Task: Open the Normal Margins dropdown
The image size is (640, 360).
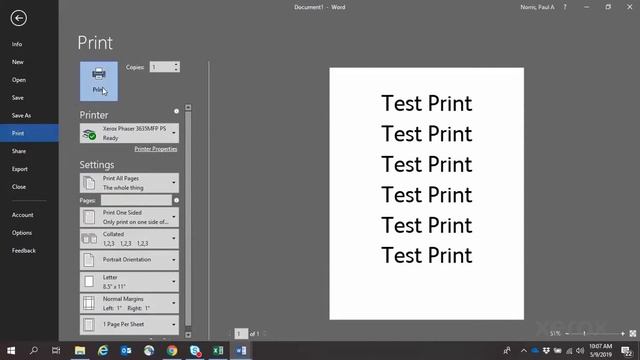Action: 129,303
